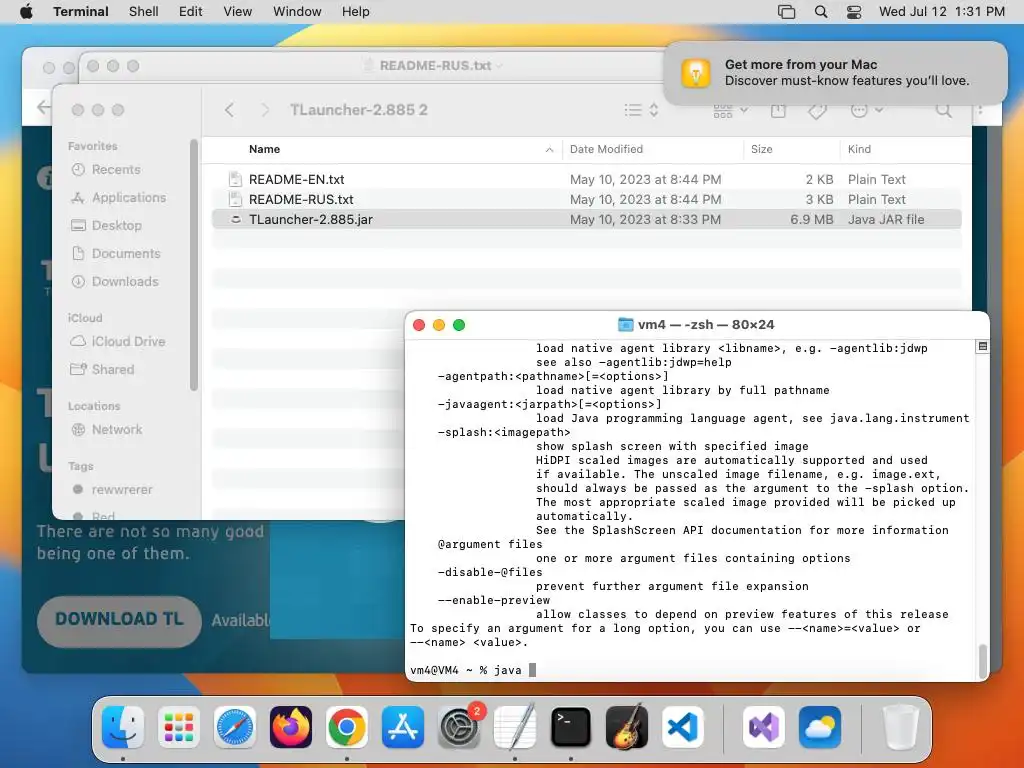This screenshot has height=768, width=1024.
Task: Open Launchpad from the Dock
Action: (179, 727)
